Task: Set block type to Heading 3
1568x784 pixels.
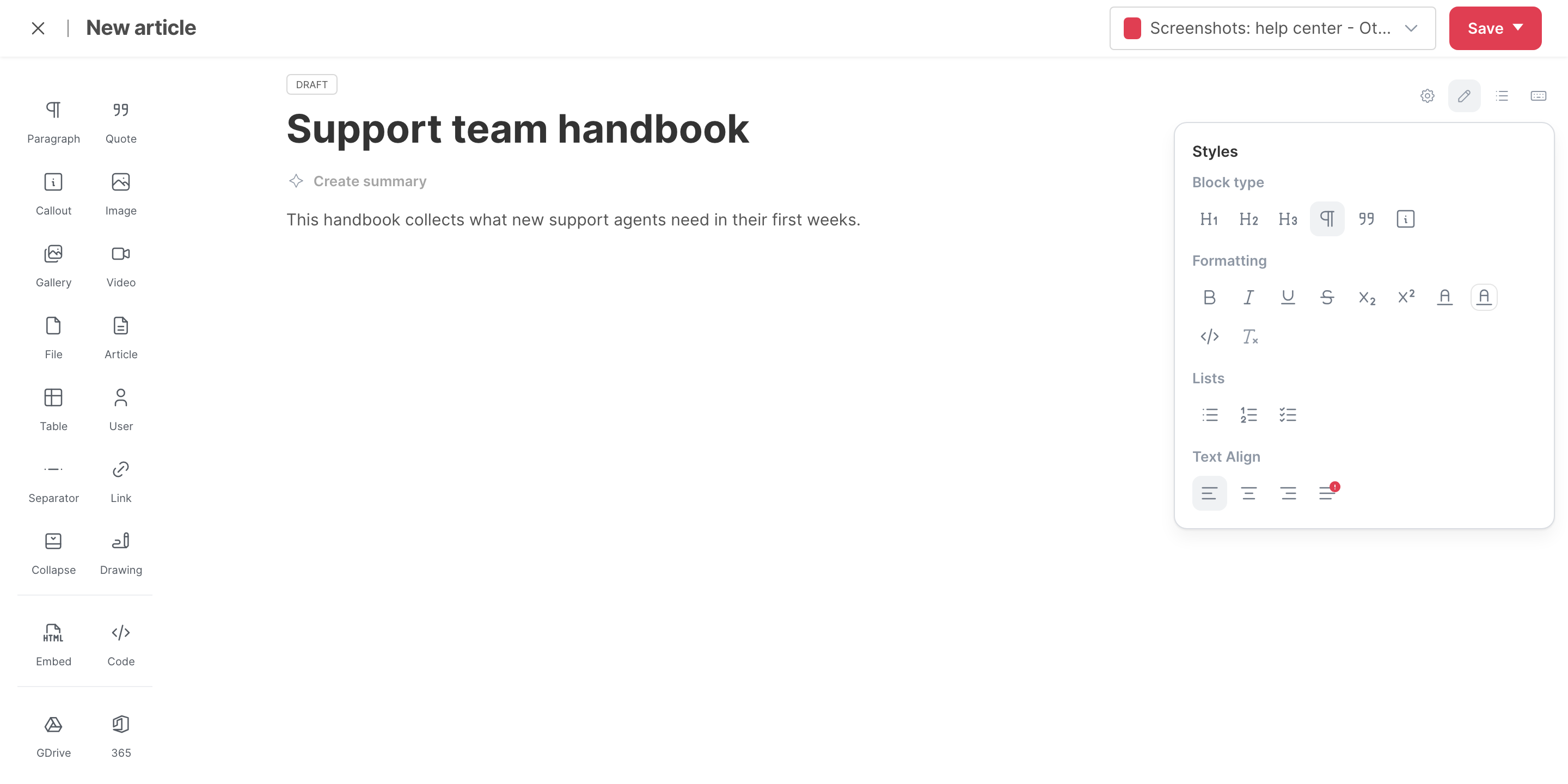Action: pyautogui.click(x=1288, y=219)
